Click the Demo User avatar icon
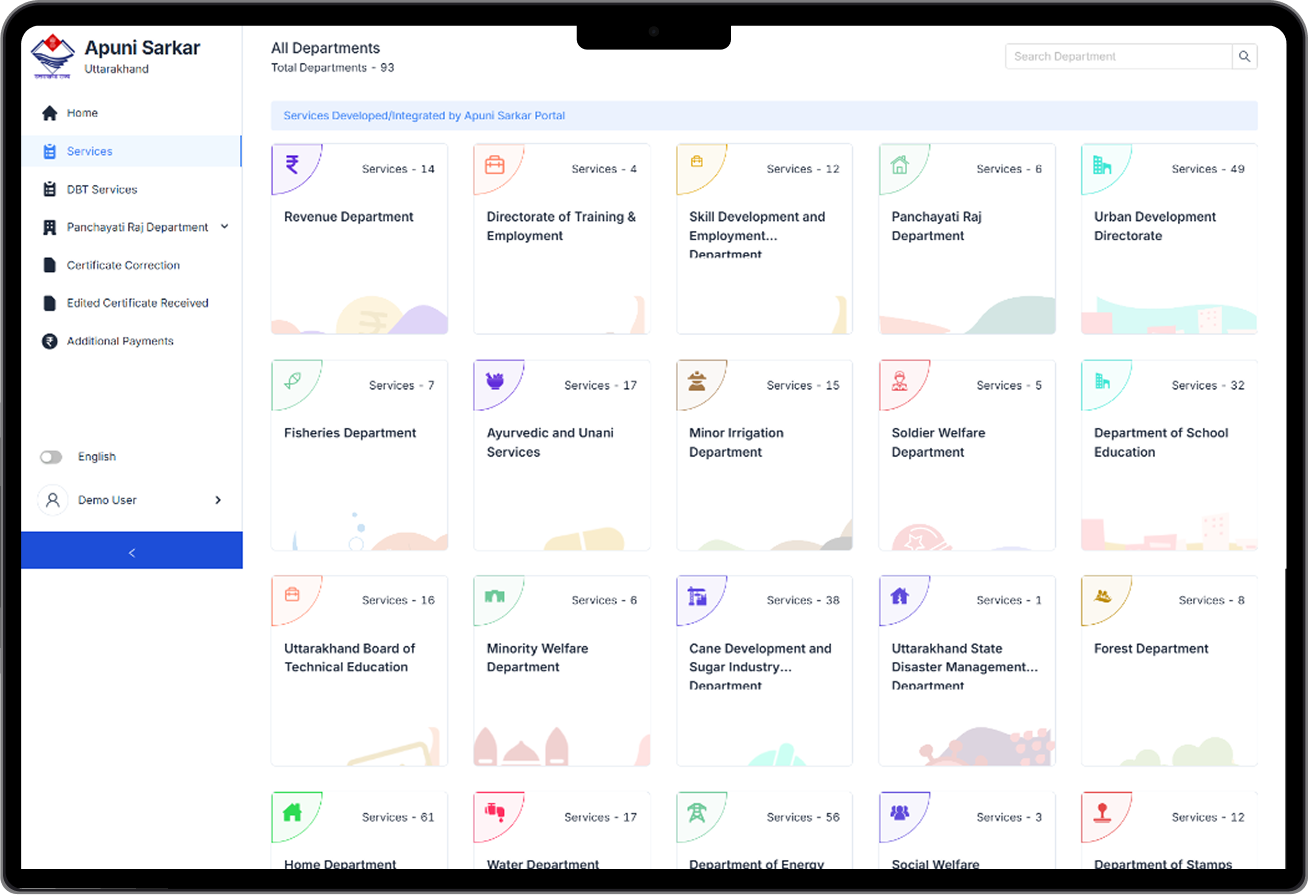The width and height of the screenshot is (1308, 895). (x=52, y=500)
